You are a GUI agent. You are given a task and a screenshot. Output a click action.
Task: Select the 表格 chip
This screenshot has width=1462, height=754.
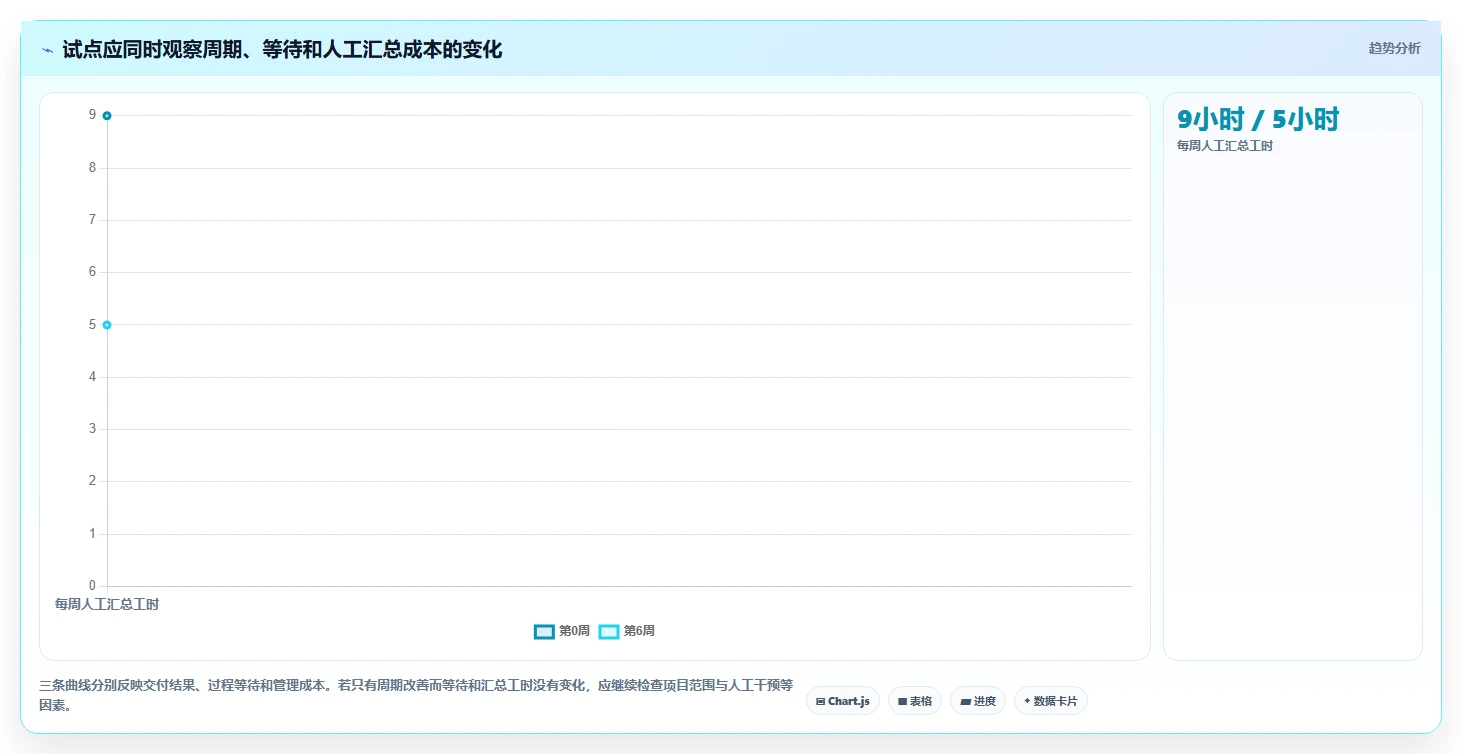tap(914, 701)
